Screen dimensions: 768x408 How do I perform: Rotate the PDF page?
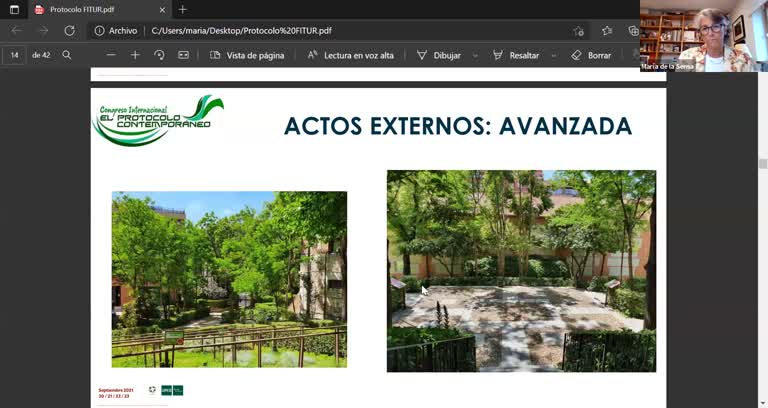point(159,55)
